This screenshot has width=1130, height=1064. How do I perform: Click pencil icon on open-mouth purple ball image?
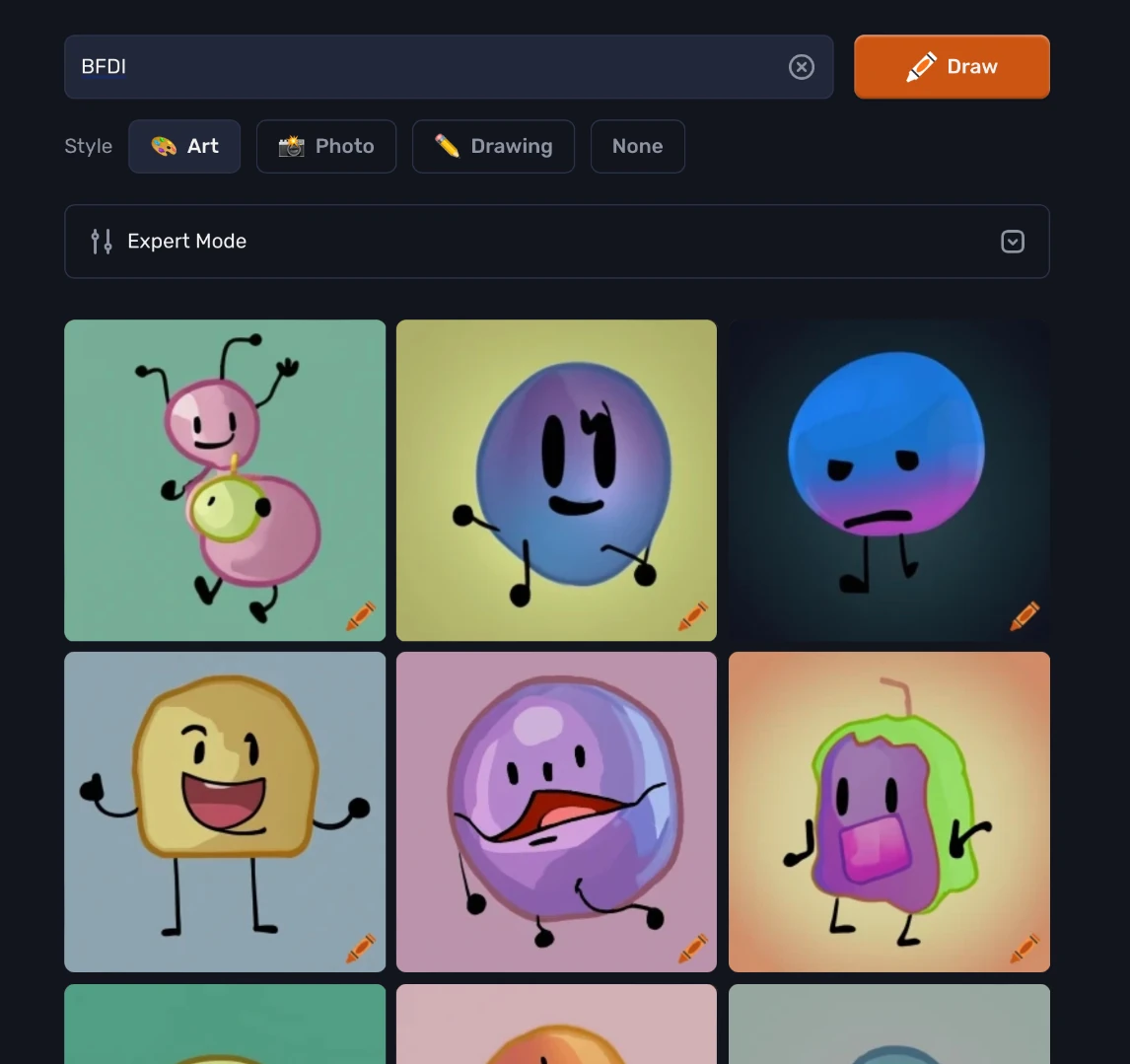coord(692,948)
